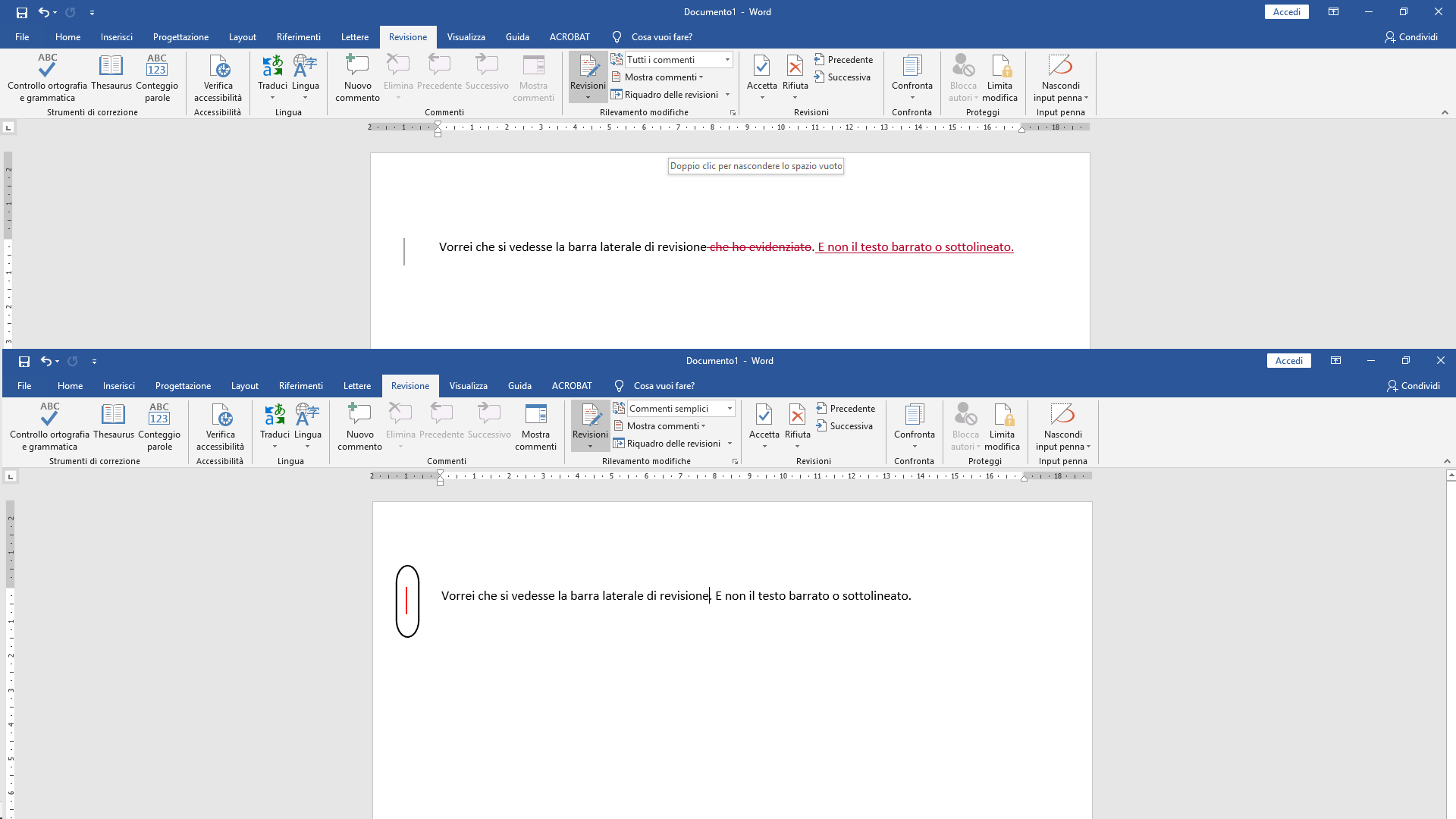Open the Riferimenti tab in the lower window
1456x819 pixels.
tap(301, 386)
